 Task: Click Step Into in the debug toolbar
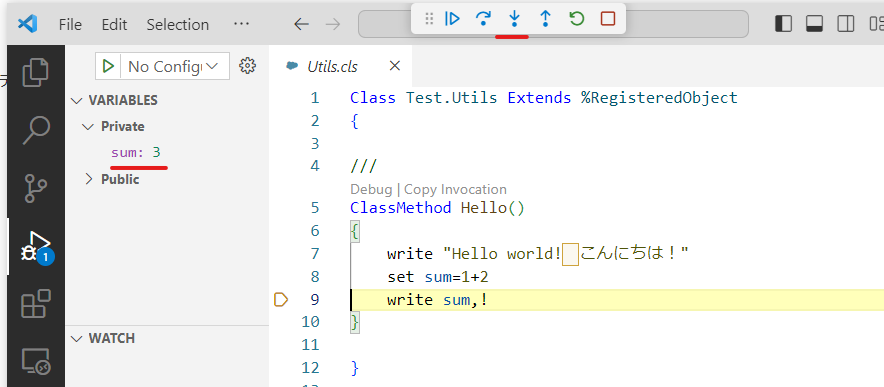514,19
